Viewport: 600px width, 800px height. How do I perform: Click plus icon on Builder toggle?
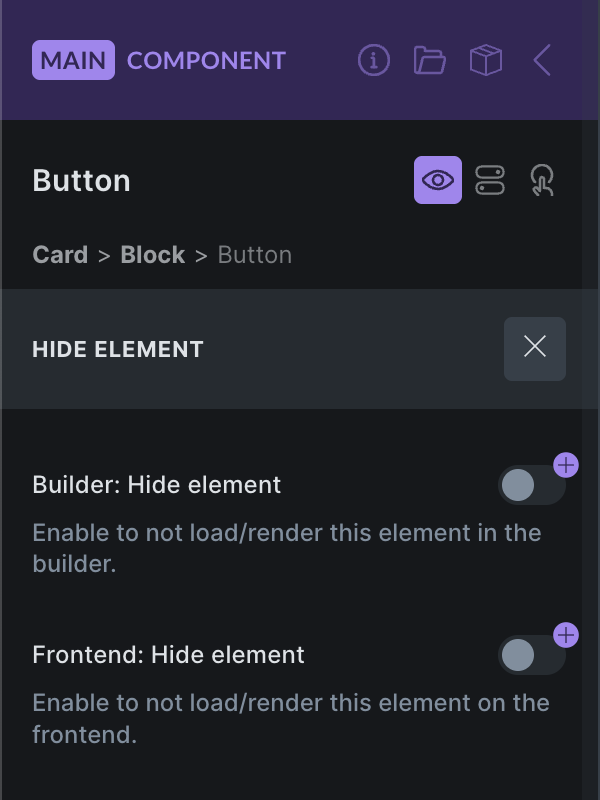(x=566, y=465)
